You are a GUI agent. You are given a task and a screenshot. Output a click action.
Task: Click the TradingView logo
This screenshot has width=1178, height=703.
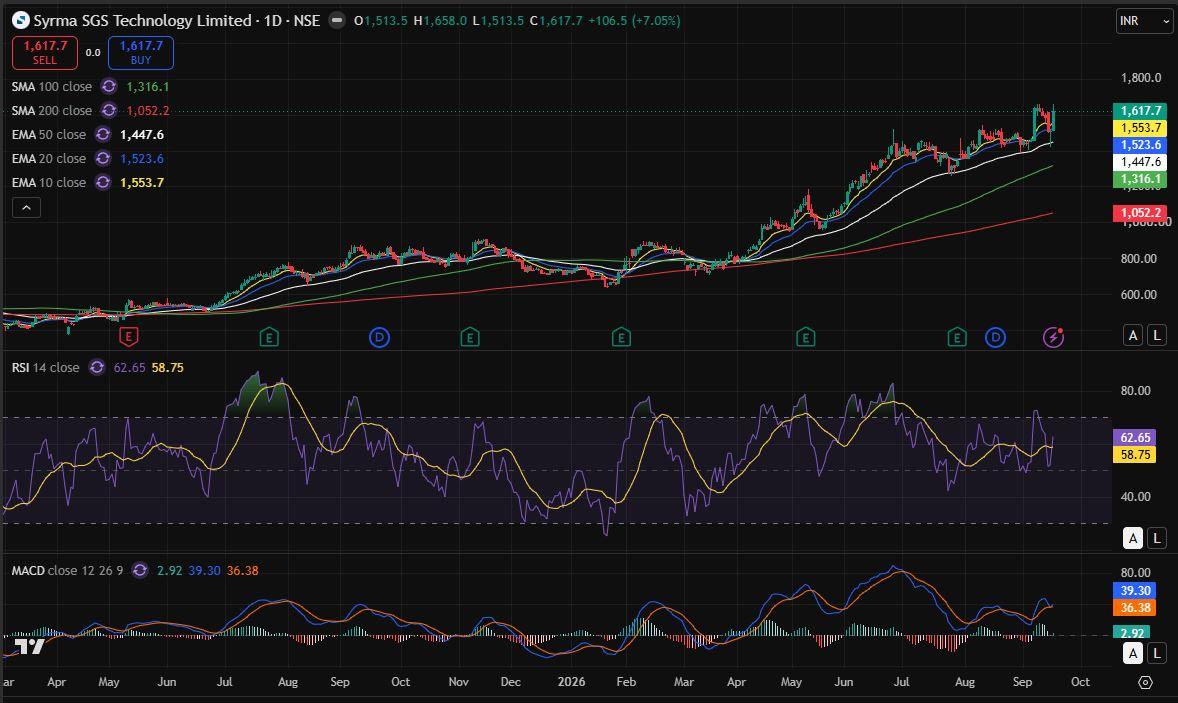coord(29,646)
